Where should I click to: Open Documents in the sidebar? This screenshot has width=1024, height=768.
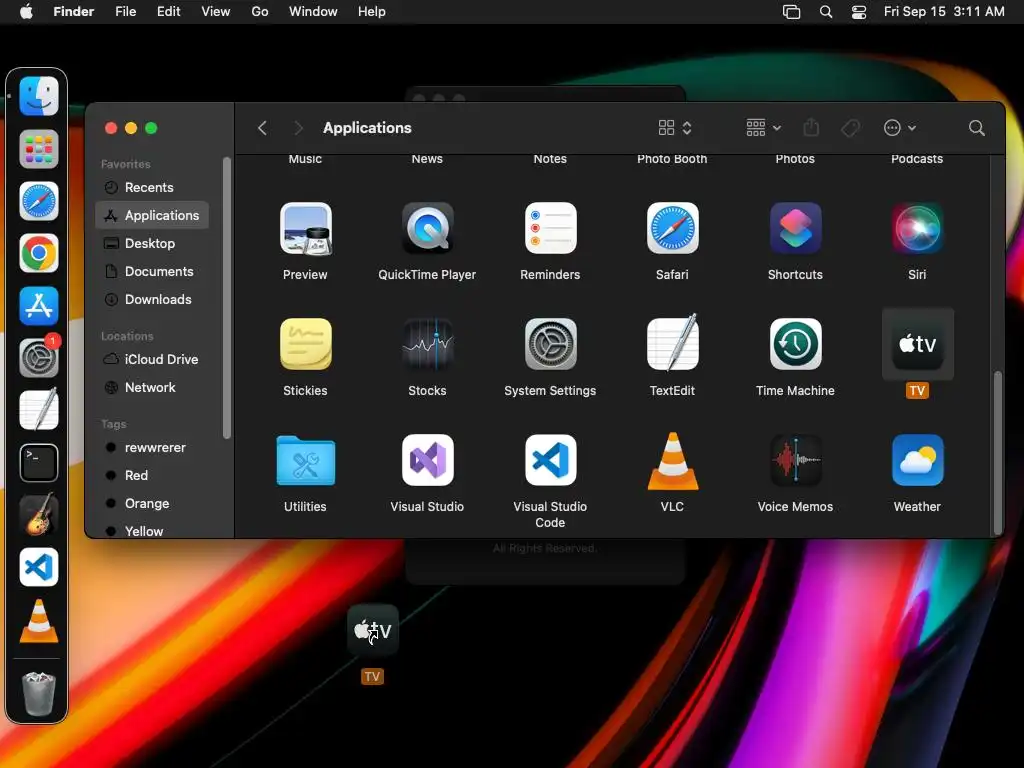pyautogui.click(x=152, y=272)
